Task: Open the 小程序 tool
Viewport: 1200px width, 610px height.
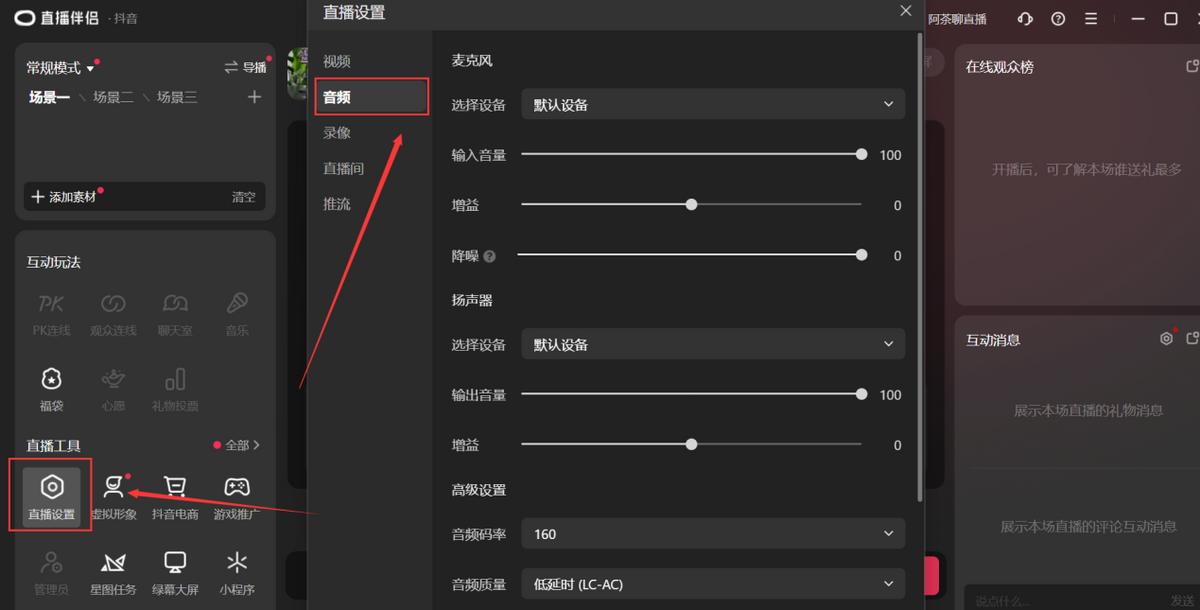Action: tap(236, 572)
